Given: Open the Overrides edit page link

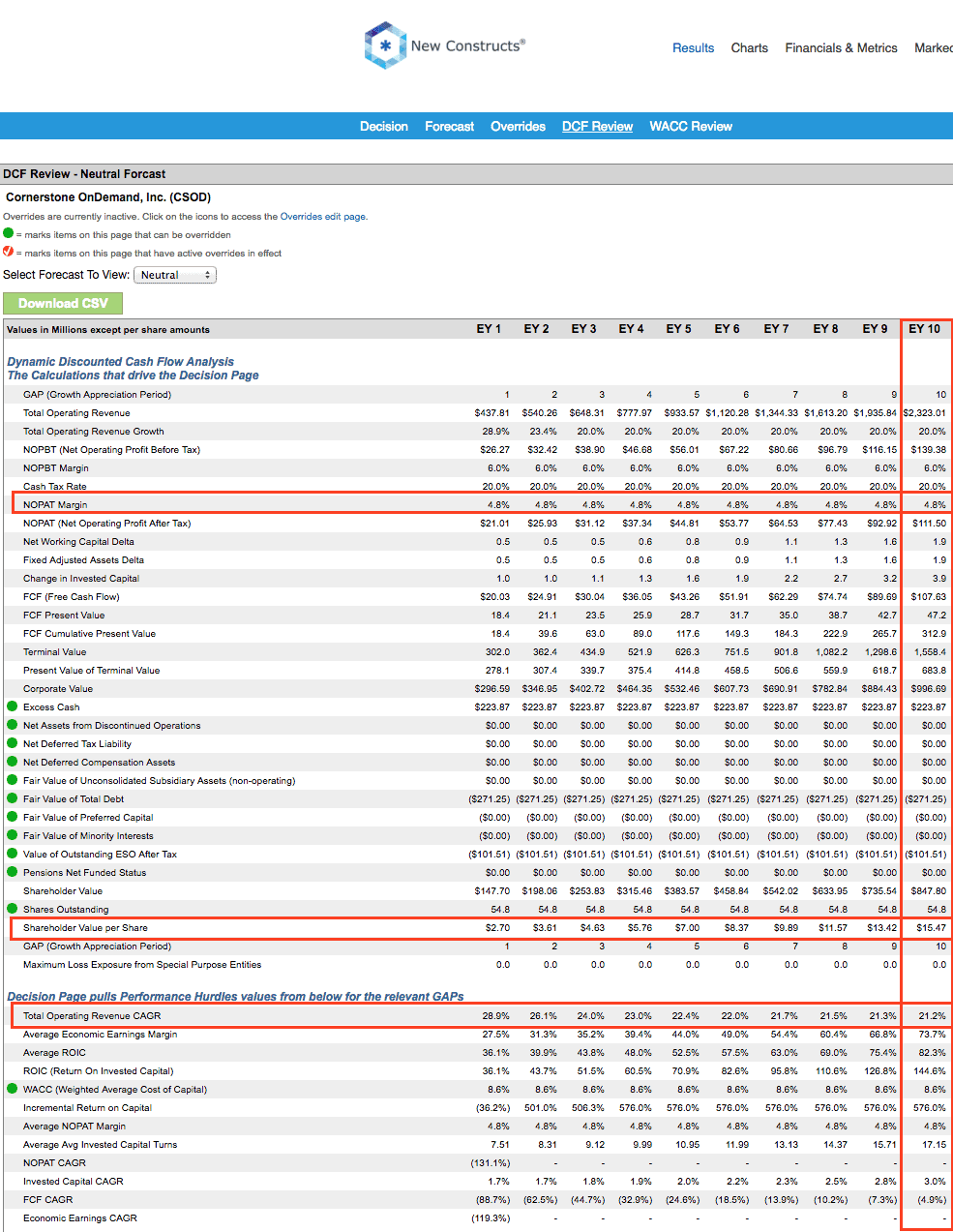Looking at the screenshot, I should click(323, 217).
